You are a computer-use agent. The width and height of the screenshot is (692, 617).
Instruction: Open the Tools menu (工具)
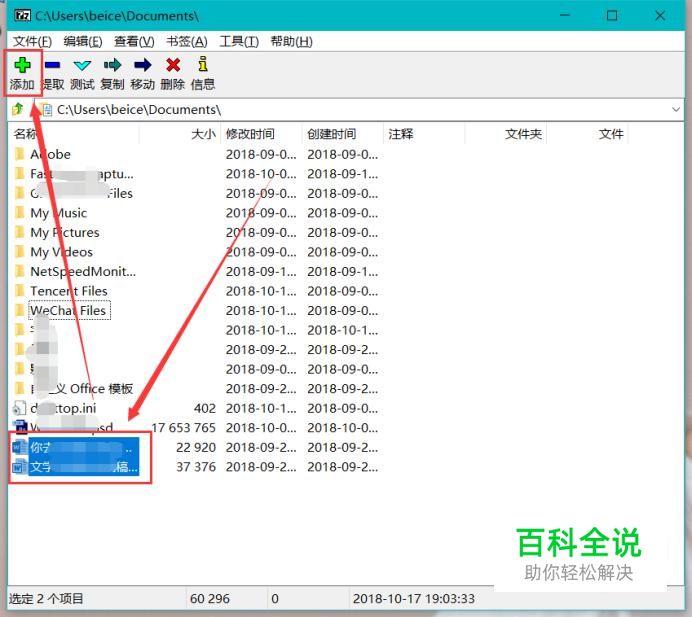click(239, 41)
